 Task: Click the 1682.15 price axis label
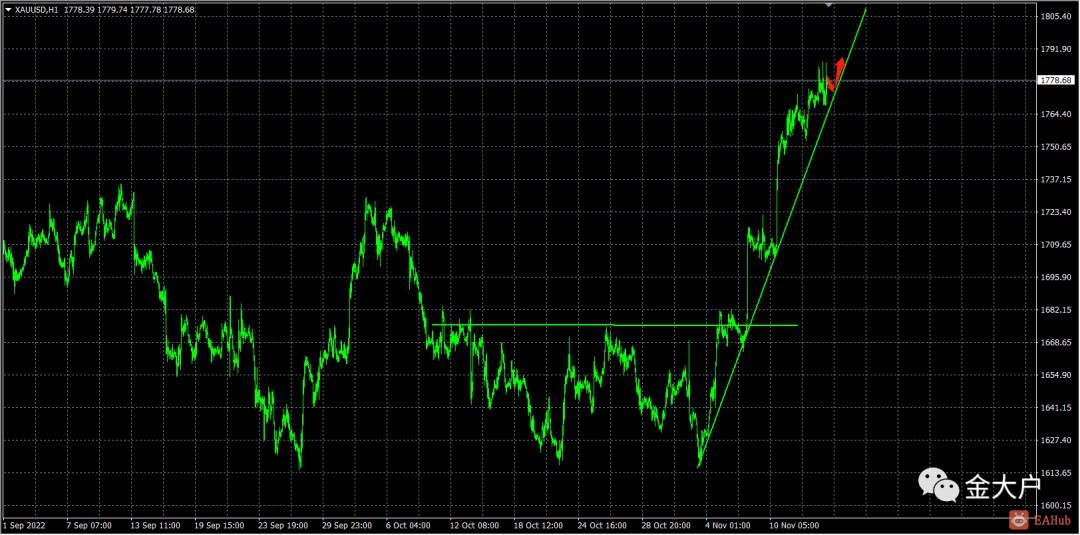(x=1055, y=310)
